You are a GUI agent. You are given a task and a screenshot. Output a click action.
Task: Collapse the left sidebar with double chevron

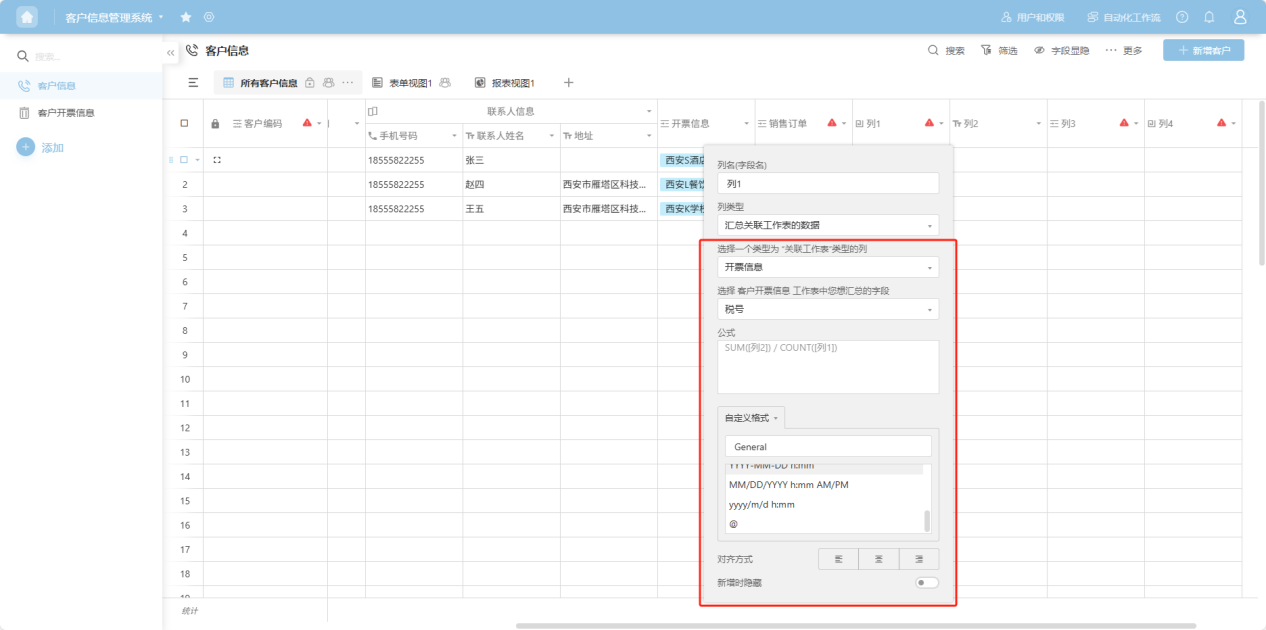click(x=171, y=51)
